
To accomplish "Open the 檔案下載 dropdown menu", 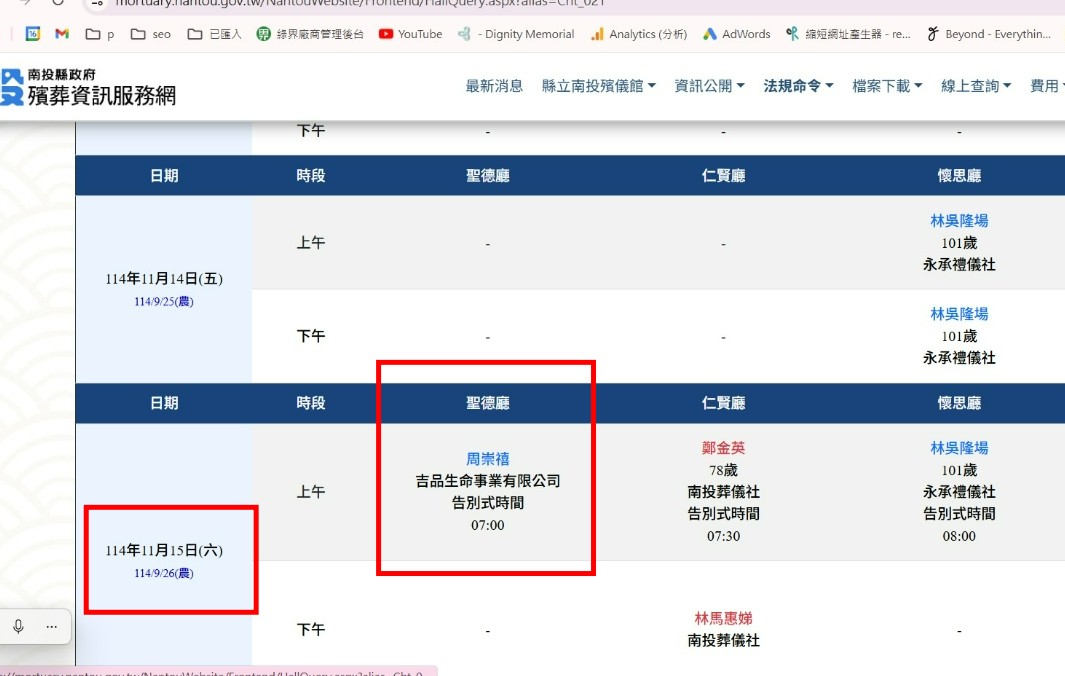I will [887, 86].
